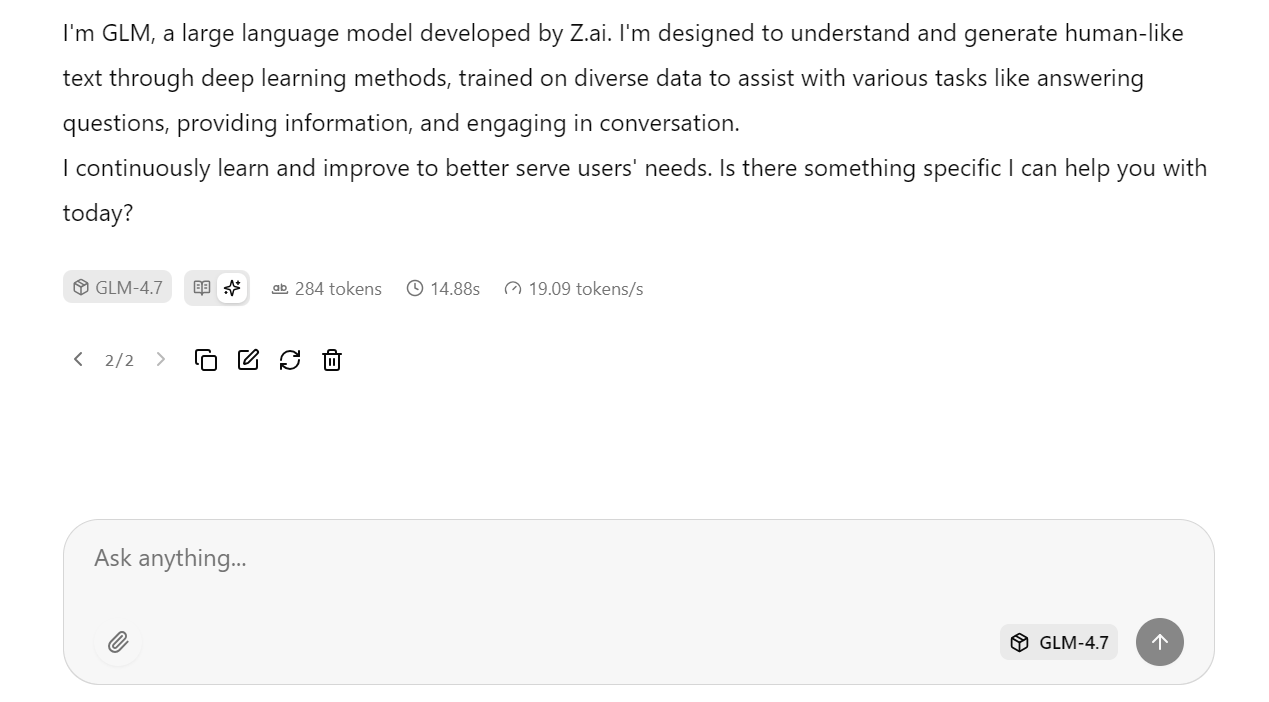Go to next response version
This screenshot has height=702, width=1269.
point(161,359)
